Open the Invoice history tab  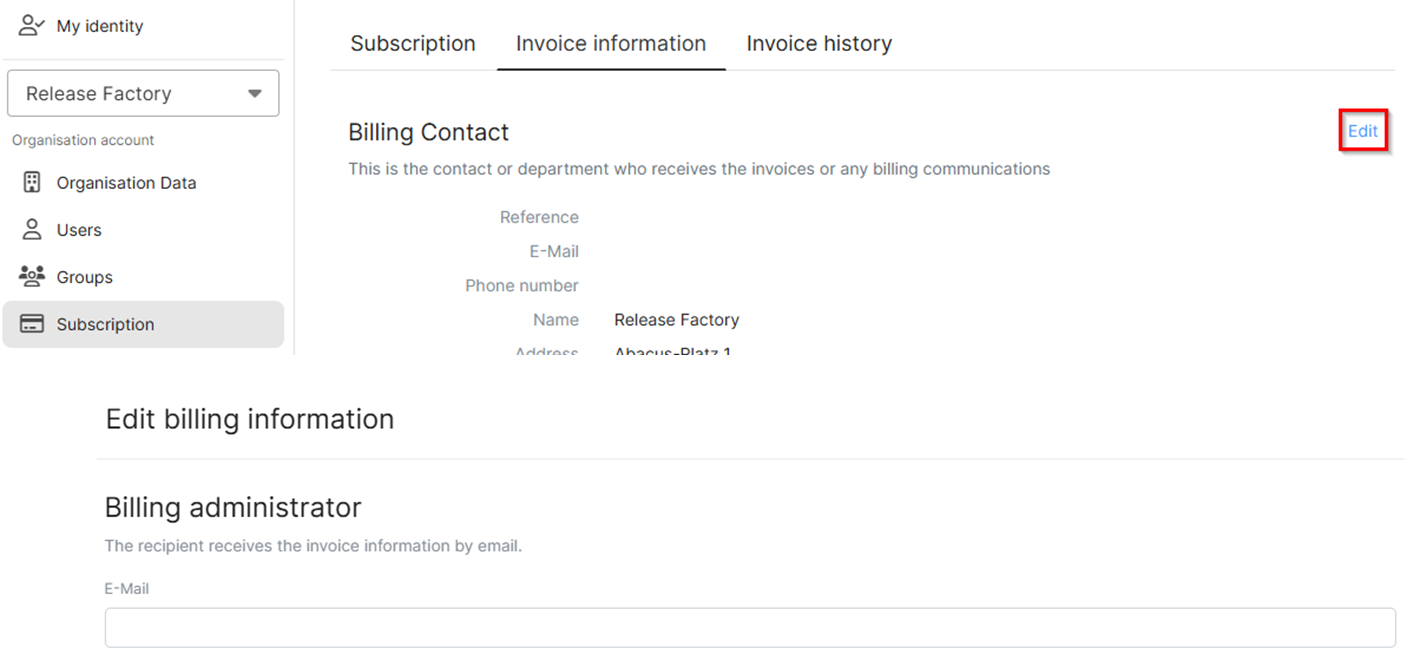tap(818, 44)
